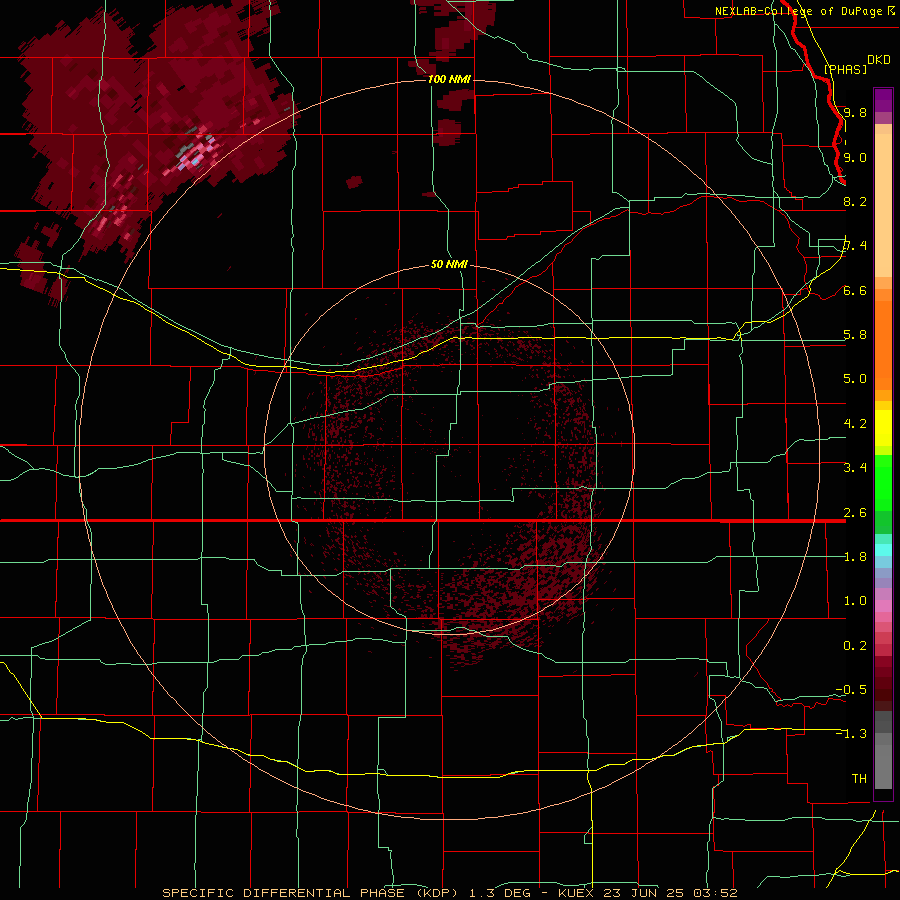This screenshot has height=900, width=900.
Task: Select the 0.2 scale value
Action: 855,645
